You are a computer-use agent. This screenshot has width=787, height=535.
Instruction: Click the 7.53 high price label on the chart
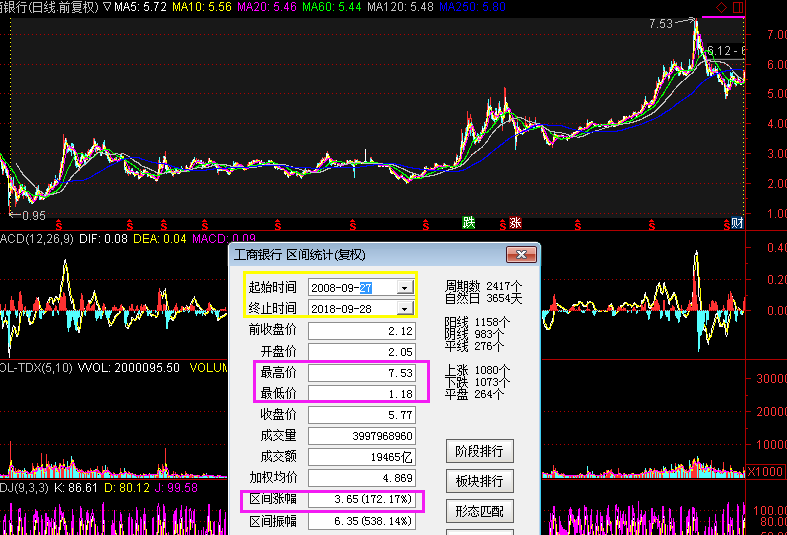[x=661, y=24]
